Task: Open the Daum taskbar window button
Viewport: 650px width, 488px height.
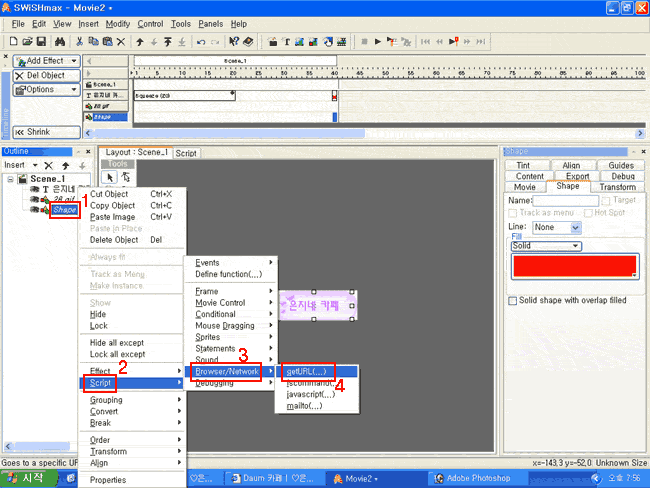Action: tap(274, 478)
